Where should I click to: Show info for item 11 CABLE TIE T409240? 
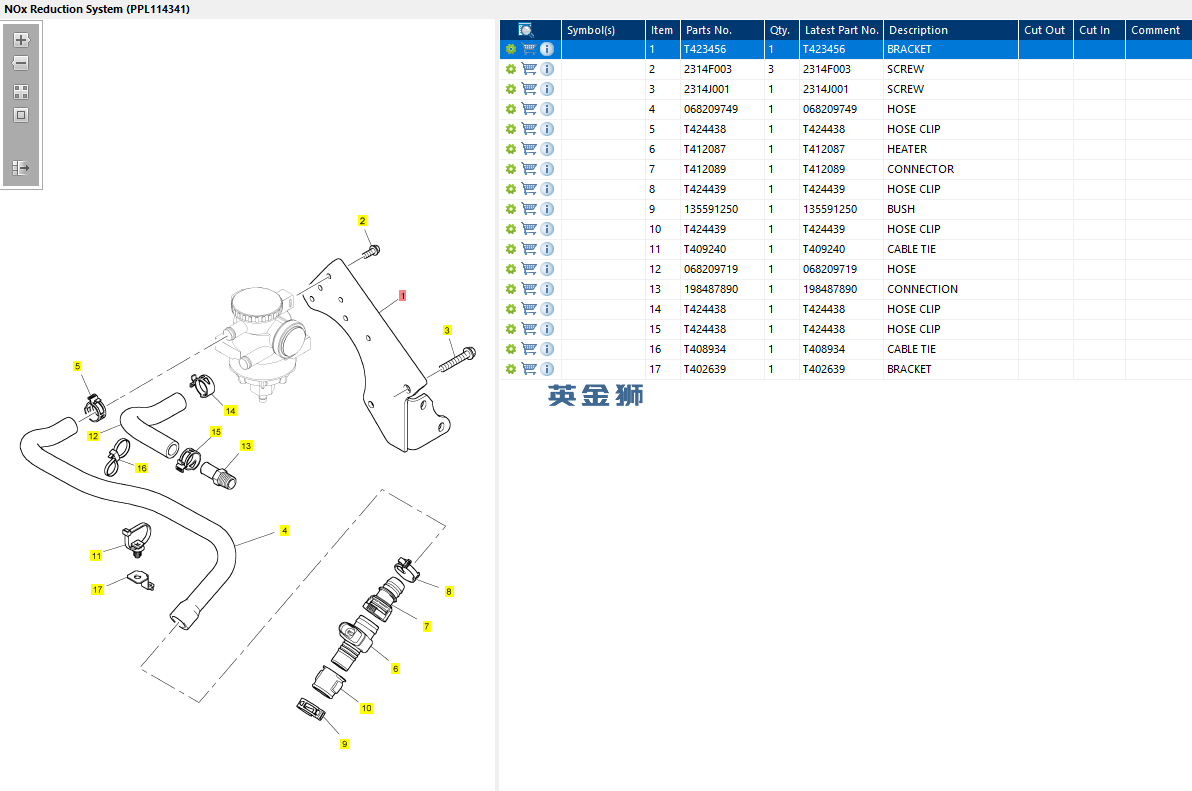(x=547, y=249)
